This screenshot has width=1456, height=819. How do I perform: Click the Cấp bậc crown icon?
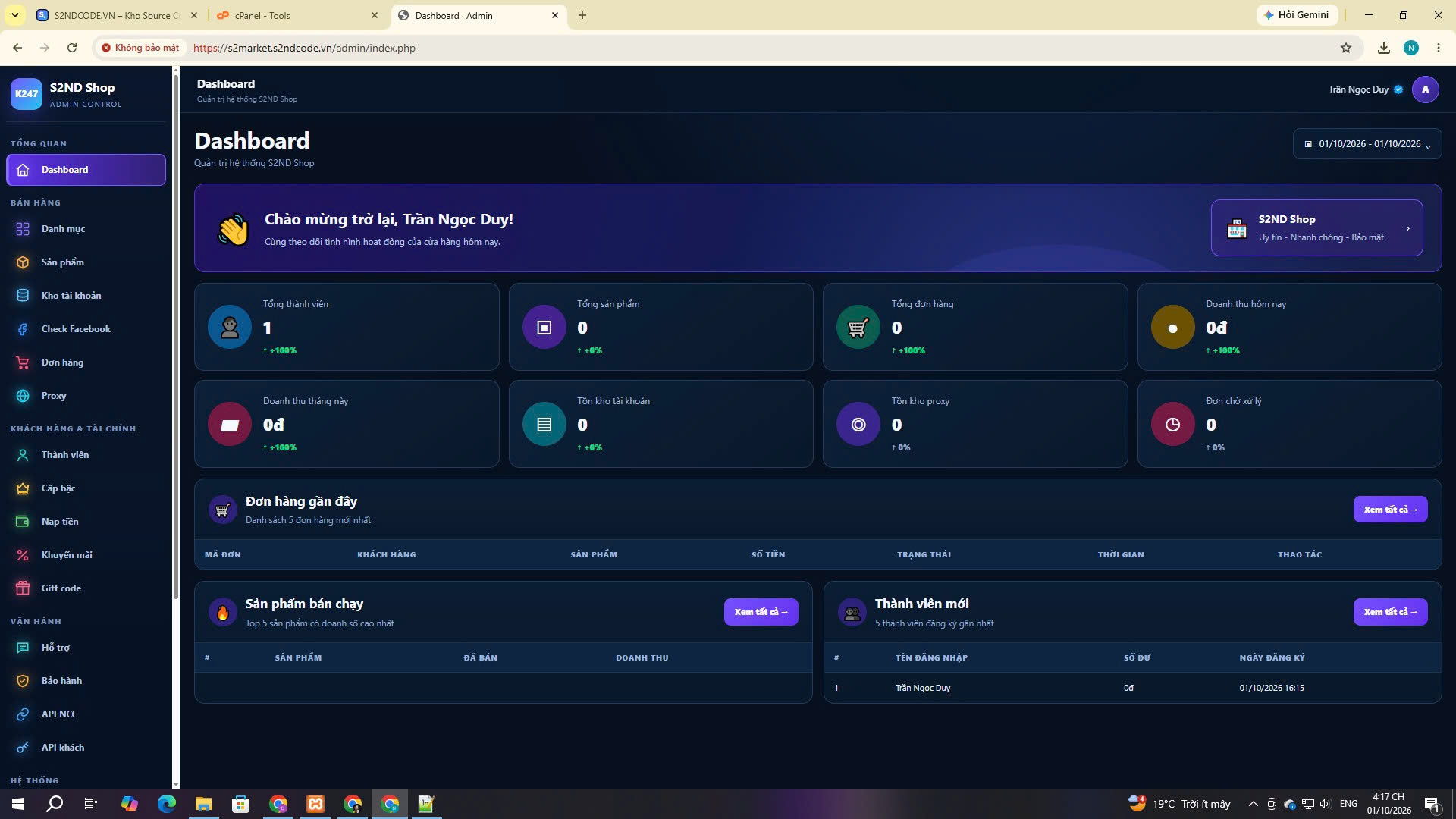(x=23, y=488)
